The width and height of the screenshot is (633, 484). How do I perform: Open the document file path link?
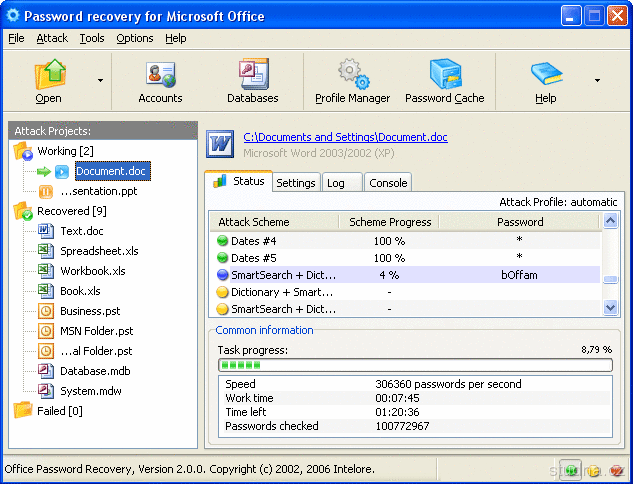(x=345, y=137)
